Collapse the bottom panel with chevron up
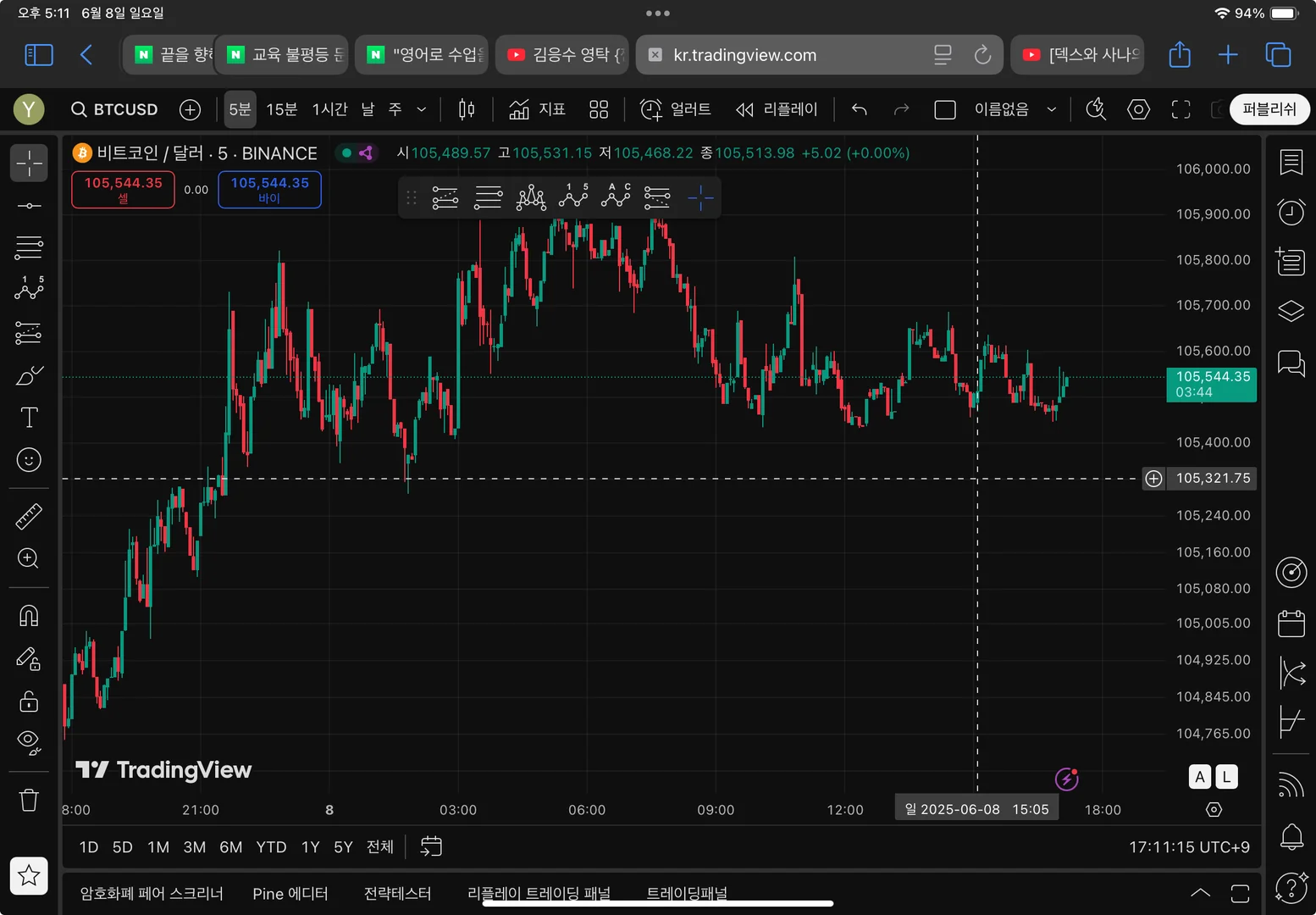The height and width of the screenshot is (915, 1316). (1200, 893)
